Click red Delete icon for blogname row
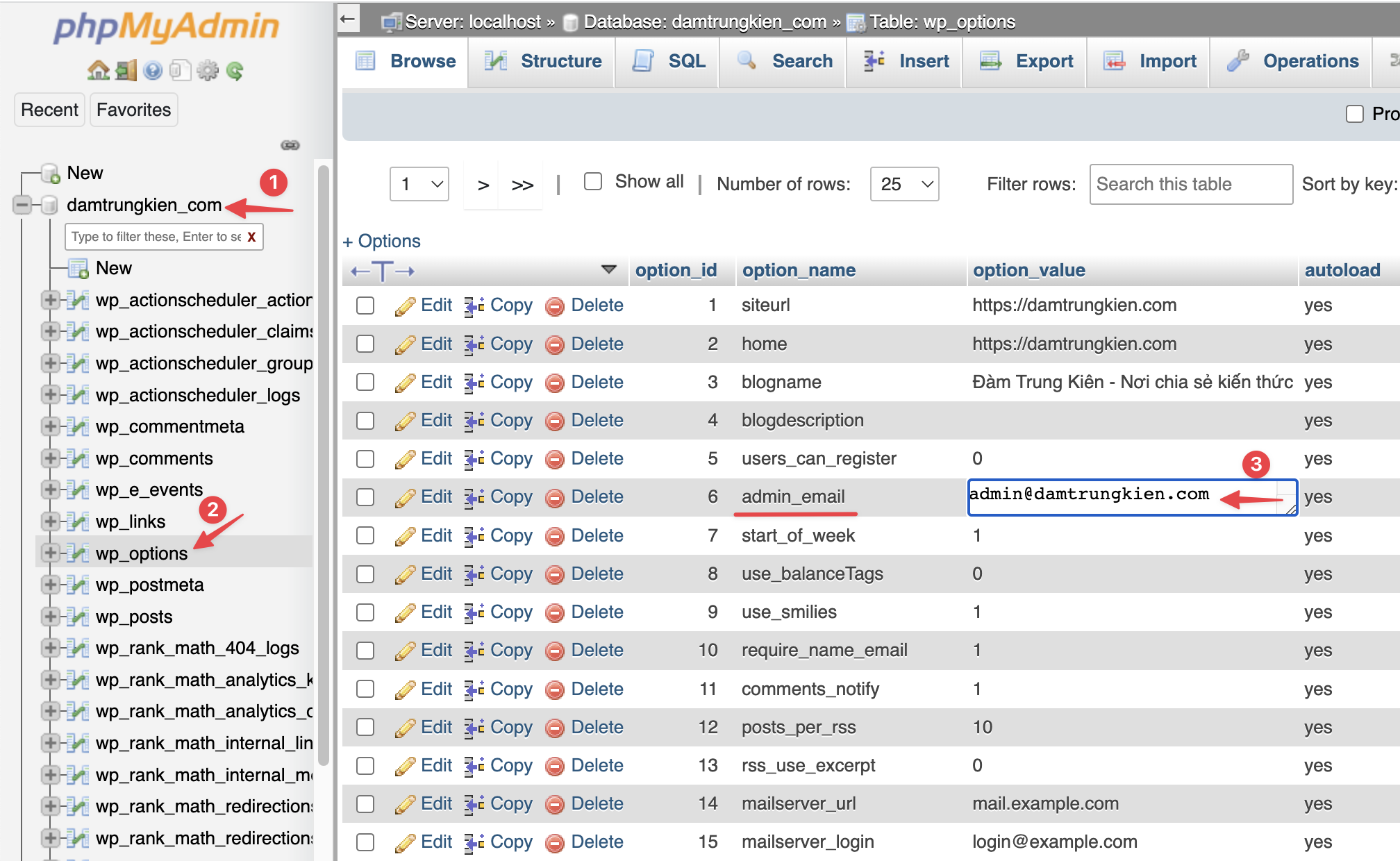This screenshot has width=1400, height=861. pos(555,383)
